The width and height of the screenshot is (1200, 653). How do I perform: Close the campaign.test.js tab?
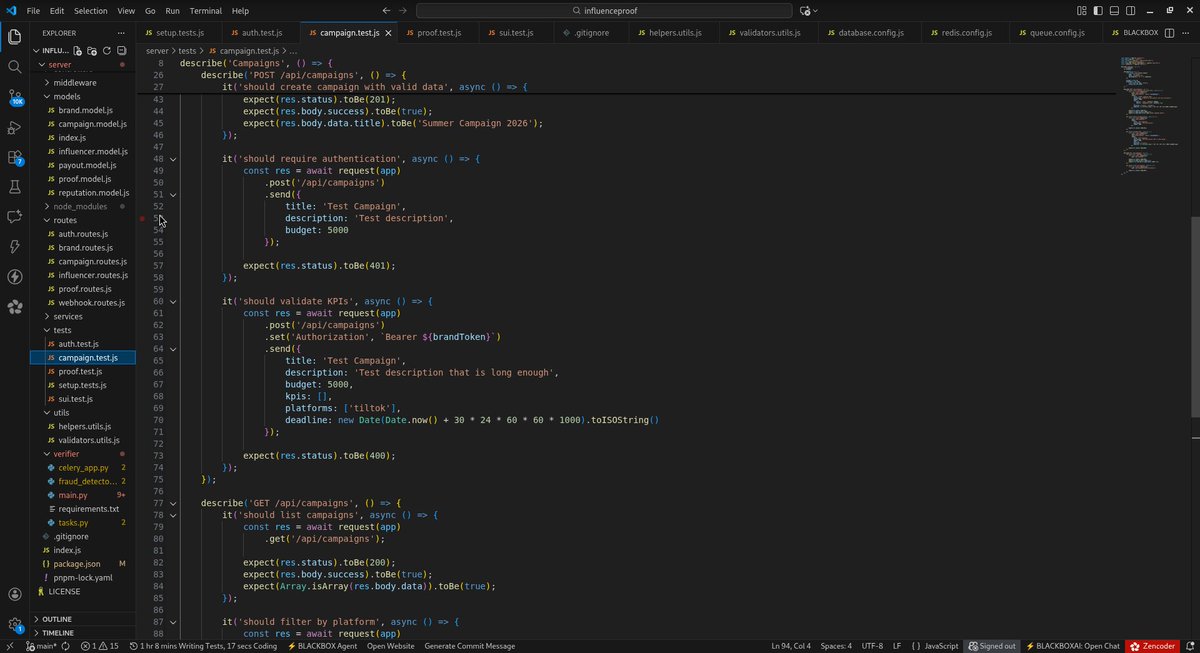tap(387, 33)
